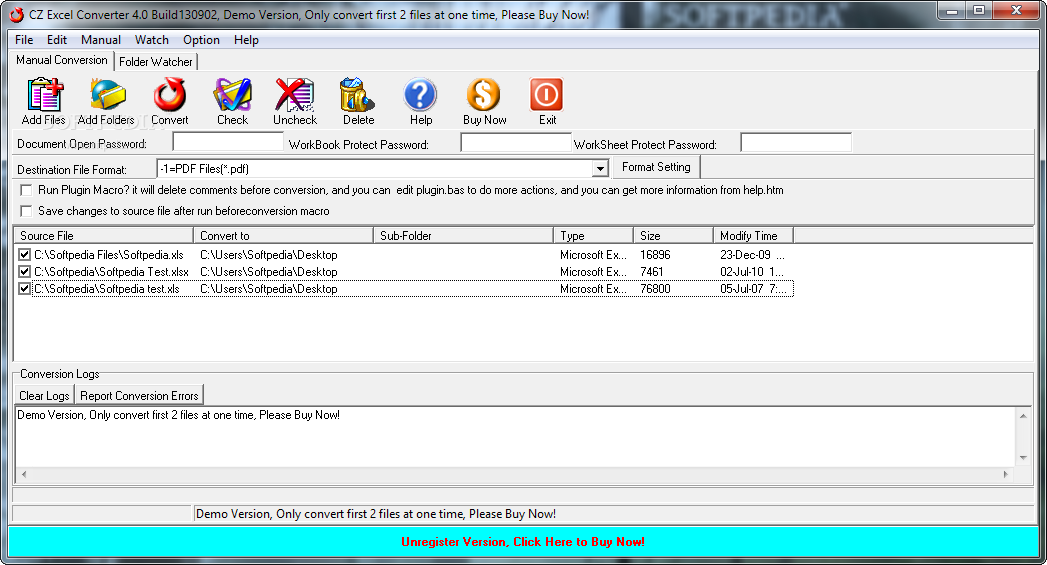This screenshot has height=565, width=1047.
Task: Open the Option menu
Action: point(201,40)
